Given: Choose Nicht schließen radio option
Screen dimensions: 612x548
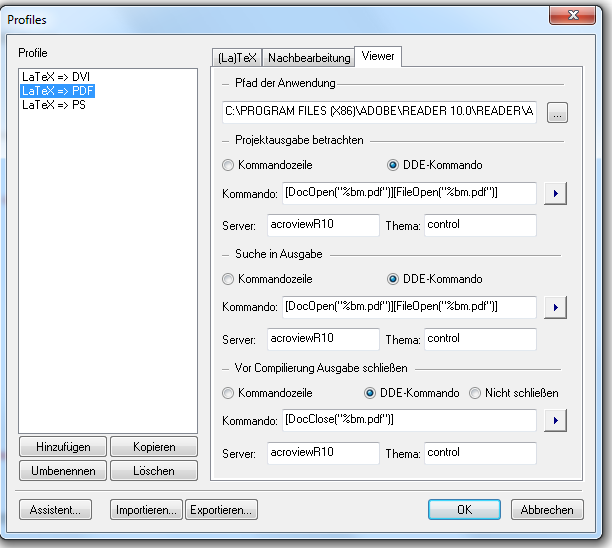Looking at the screenshot, I should pos(476,393).
